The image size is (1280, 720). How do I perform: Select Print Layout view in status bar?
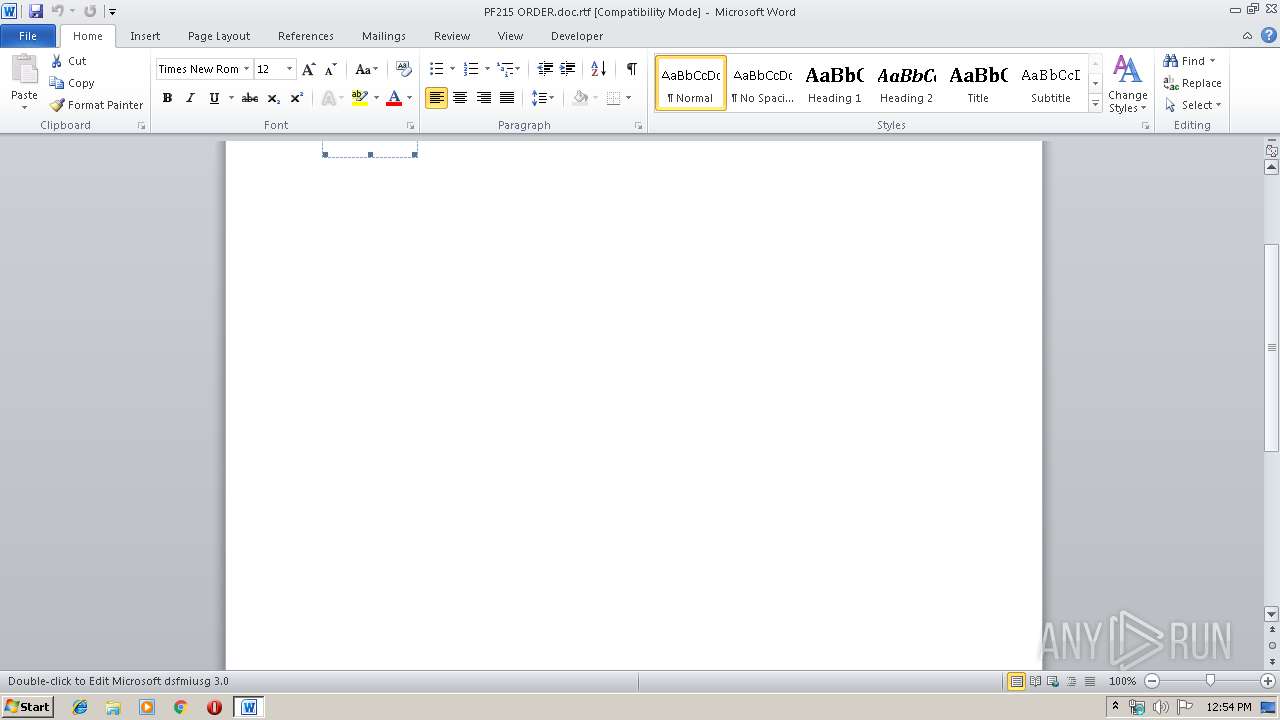(x=1016, y=681)
